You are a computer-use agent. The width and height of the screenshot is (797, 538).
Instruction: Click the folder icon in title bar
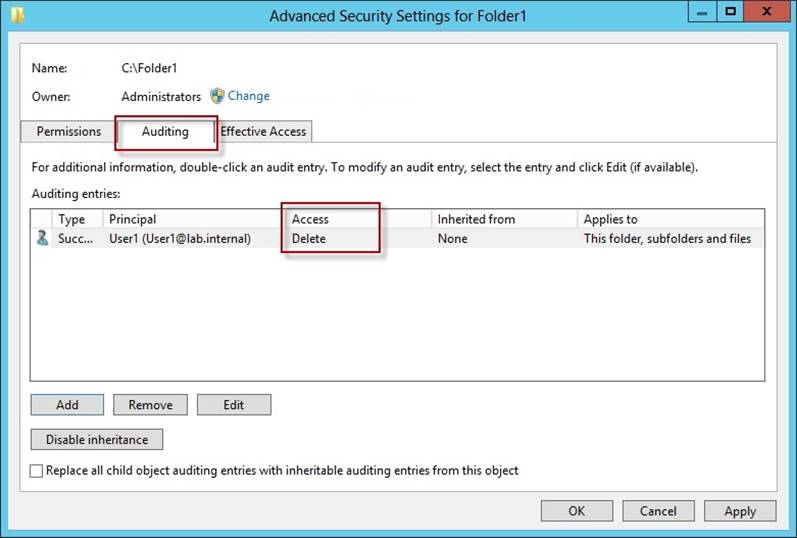pos(17,15)
